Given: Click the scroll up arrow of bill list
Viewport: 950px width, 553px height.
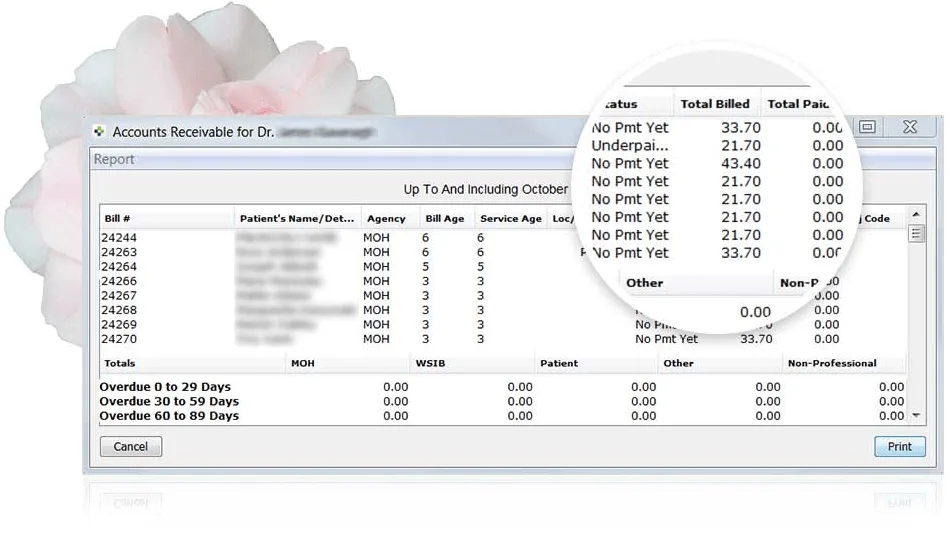Looking at the screenshot, I should tap(916, 214).
